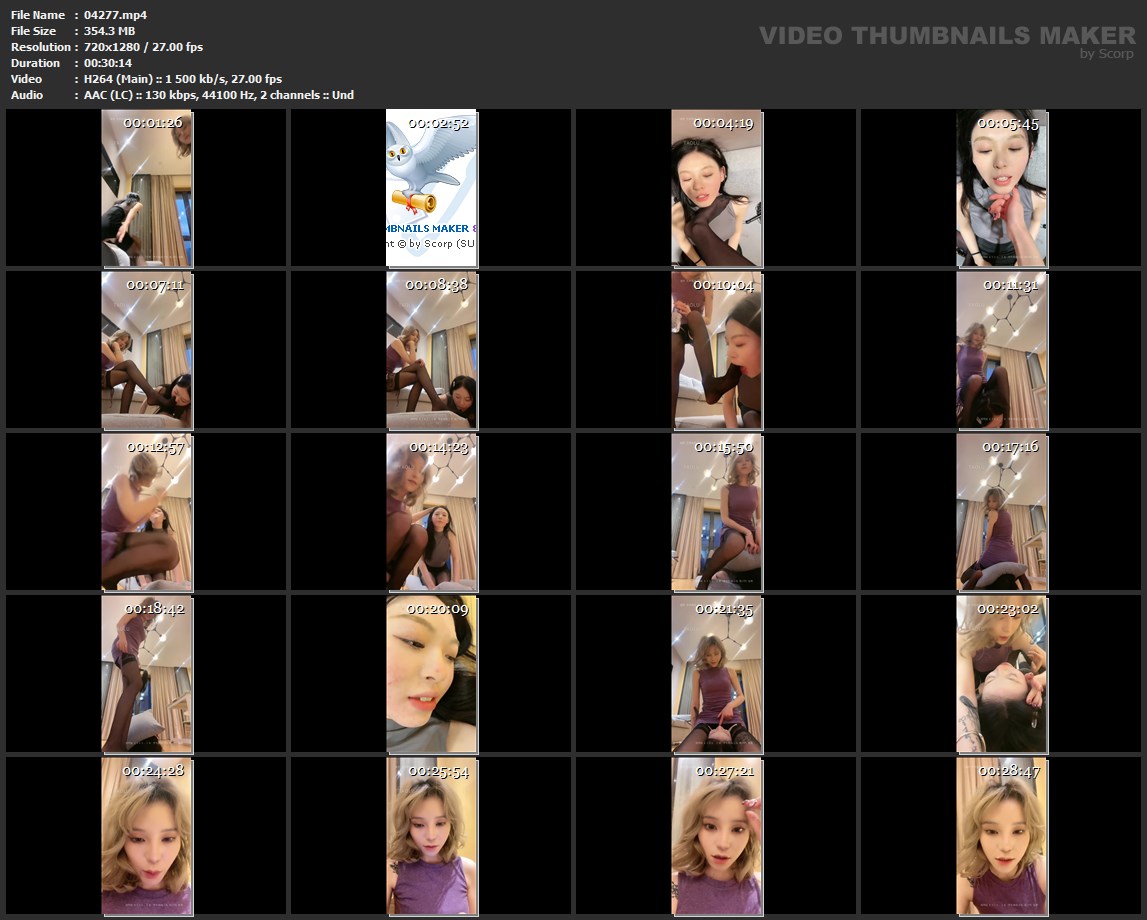This screenshot has width=1147, height=920.
Task: Click the thumbnail labeled 00:12:57
Action: pyautogui.click(x=146, y=512)
